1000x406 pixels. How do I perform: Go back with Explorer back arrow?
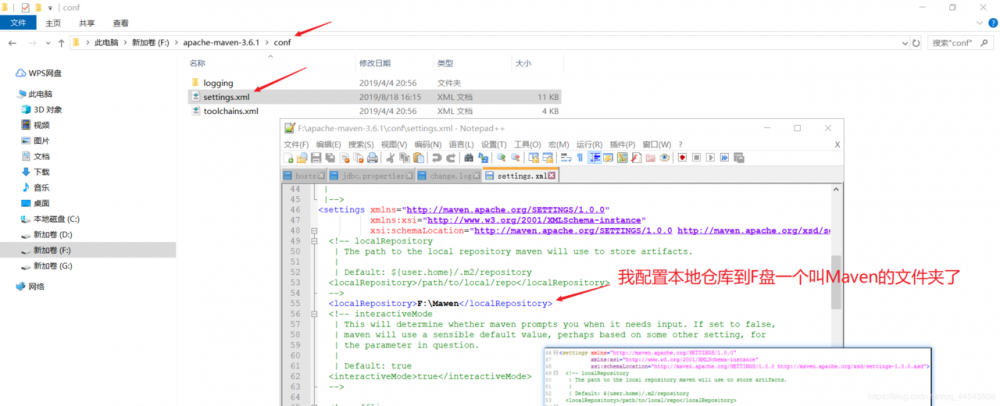pyautogui.click(x=14, y=43)
